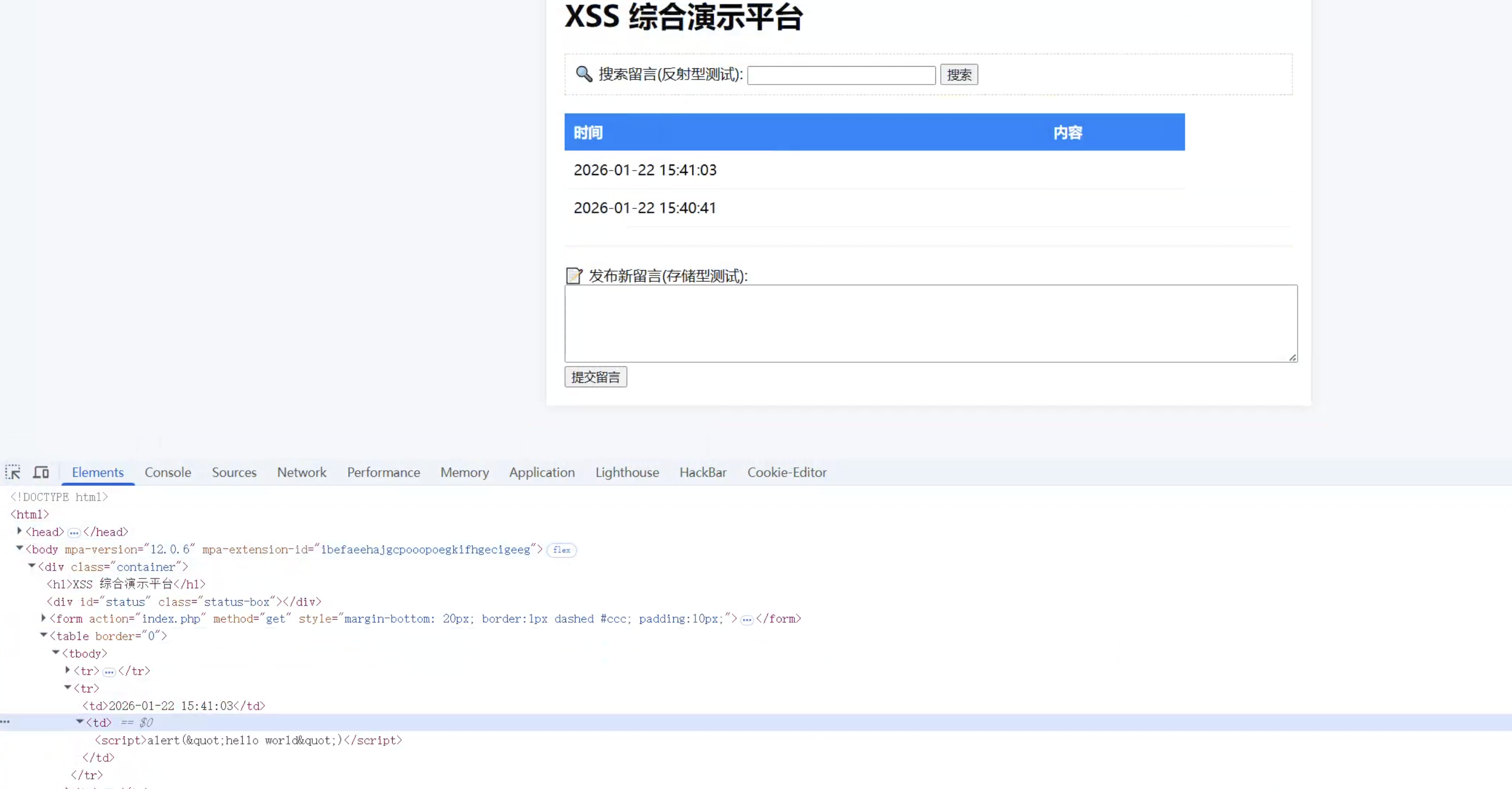Switch to the Memory tab
The image size is (1512, 789).
pos(464,473)
